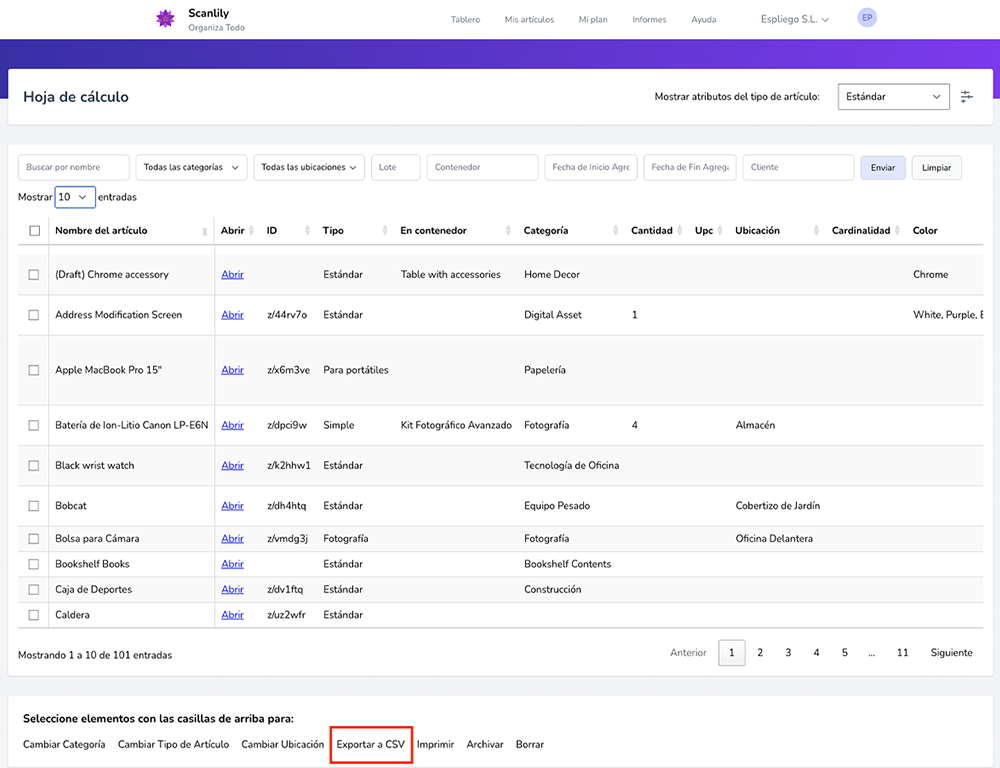
Task: Check the select-all checkbox in header
Action: (x=34, y=231)
